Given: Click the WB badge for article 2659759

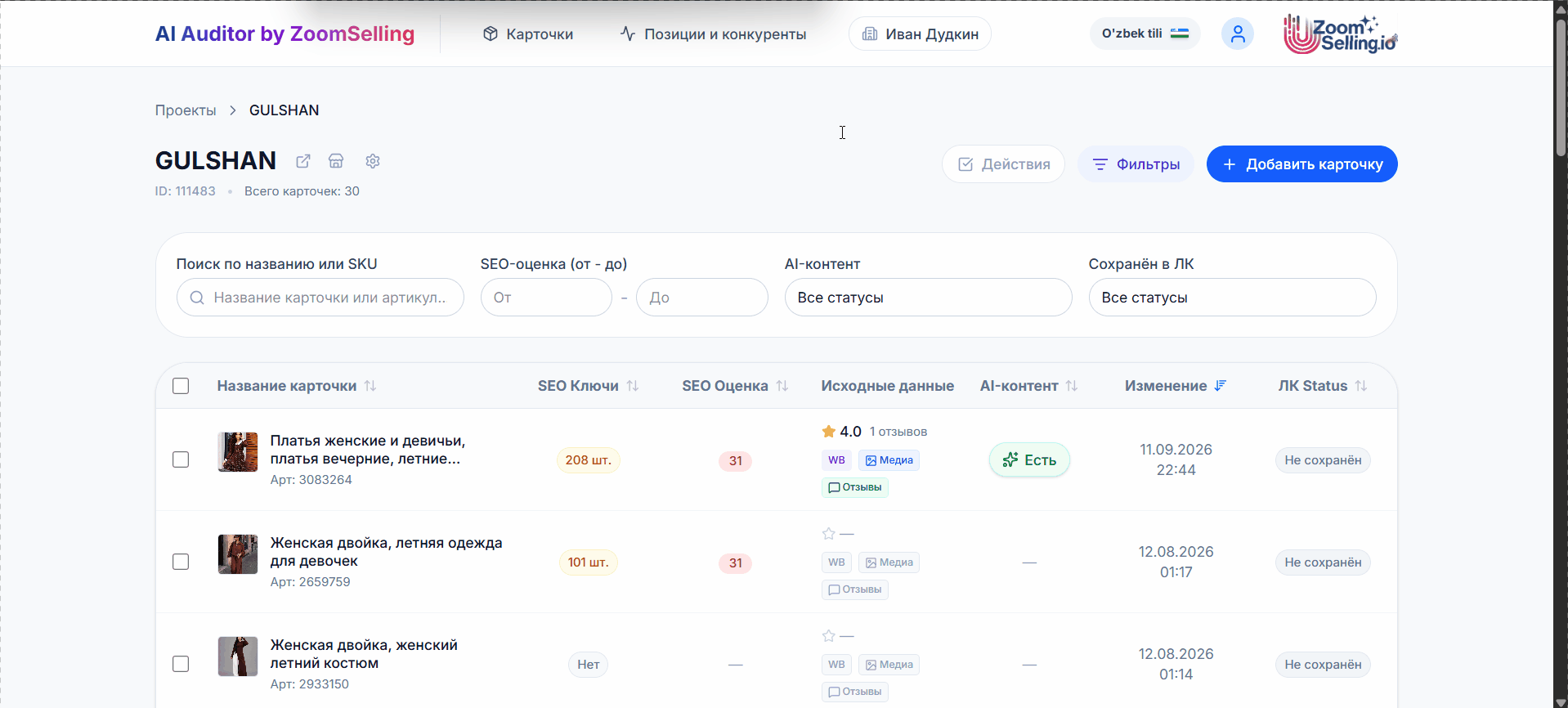Looking at the screenshot, I should pyautogui.click(x=836, y=562).
